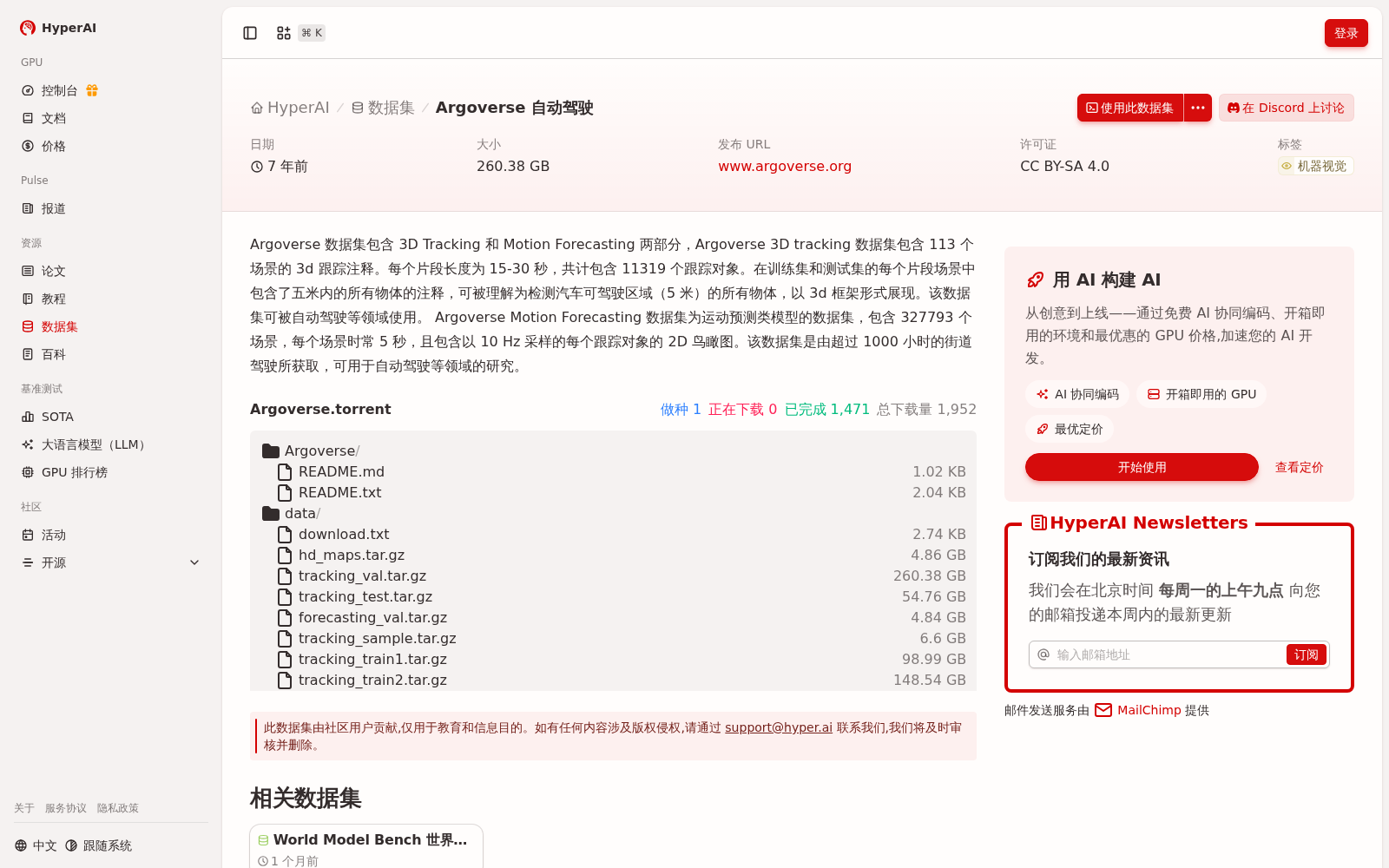This screenshot has width=1389, height=868.
Task: Click the 总下载量 1,952 stat
Action: coord(926,410)
